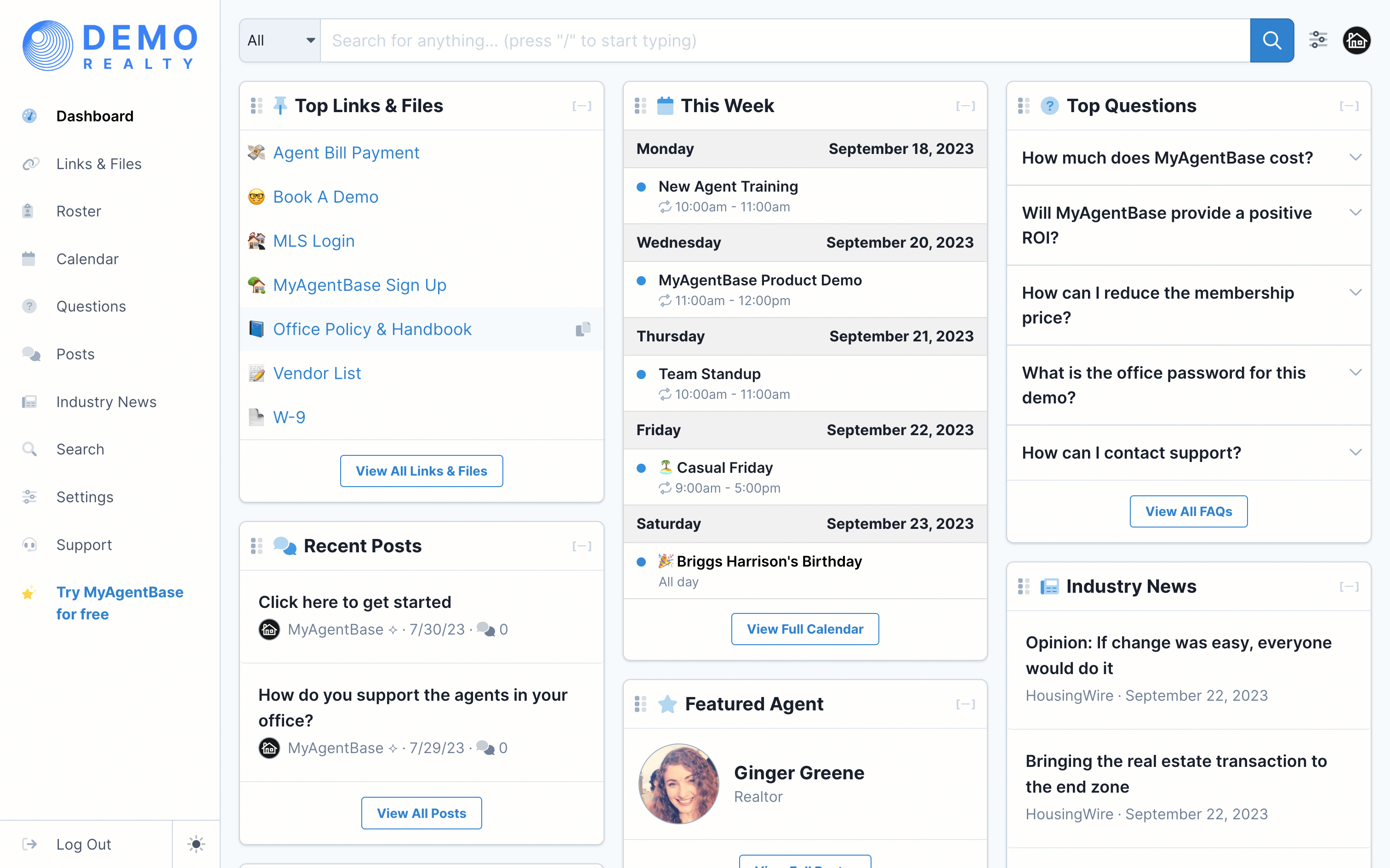Screen dimensions: 1390x868
Task: Click the blue search magnifier button
Action: coord(1271,40)
